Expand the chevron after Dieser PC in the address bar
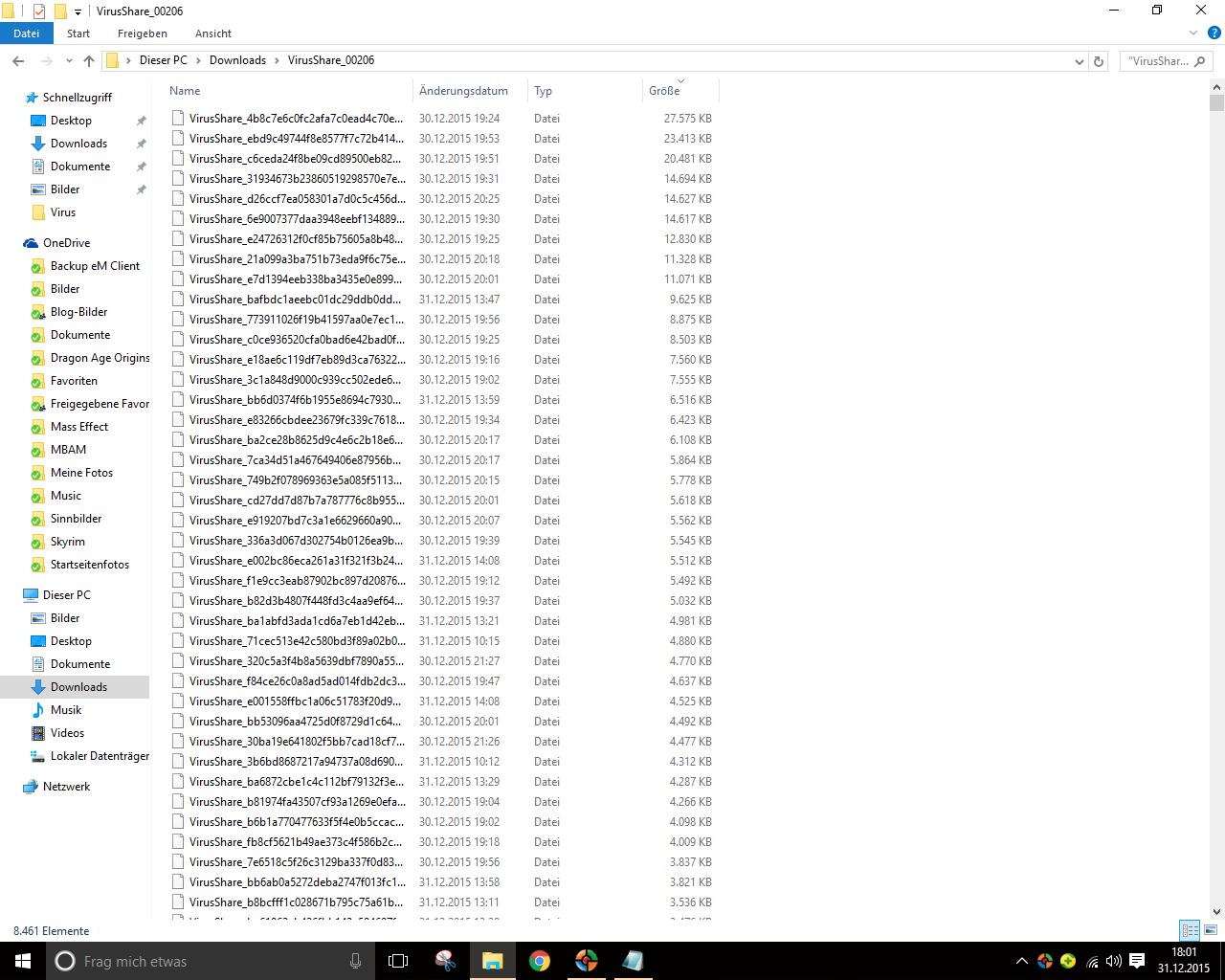The image size is (1225, 980). click(199, 60)
